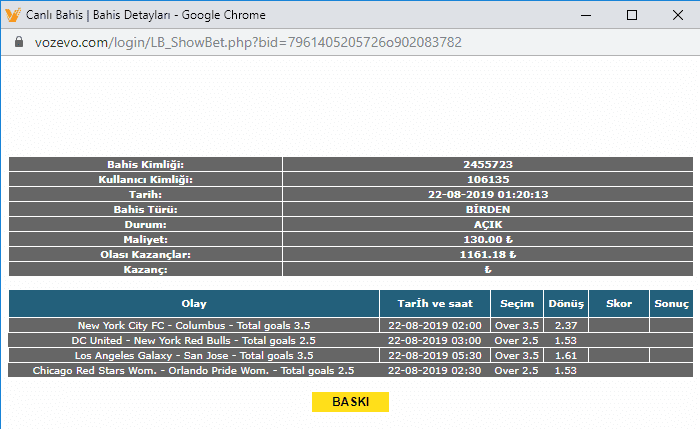
Task: Click the DC United - New York Red Bulls event
Action: pos(194,341)
